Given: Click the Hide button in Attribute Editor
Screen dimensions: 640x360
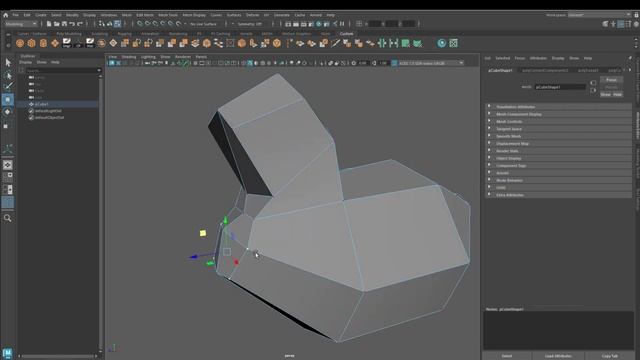Looking at the screenshot, I should 617,94.
